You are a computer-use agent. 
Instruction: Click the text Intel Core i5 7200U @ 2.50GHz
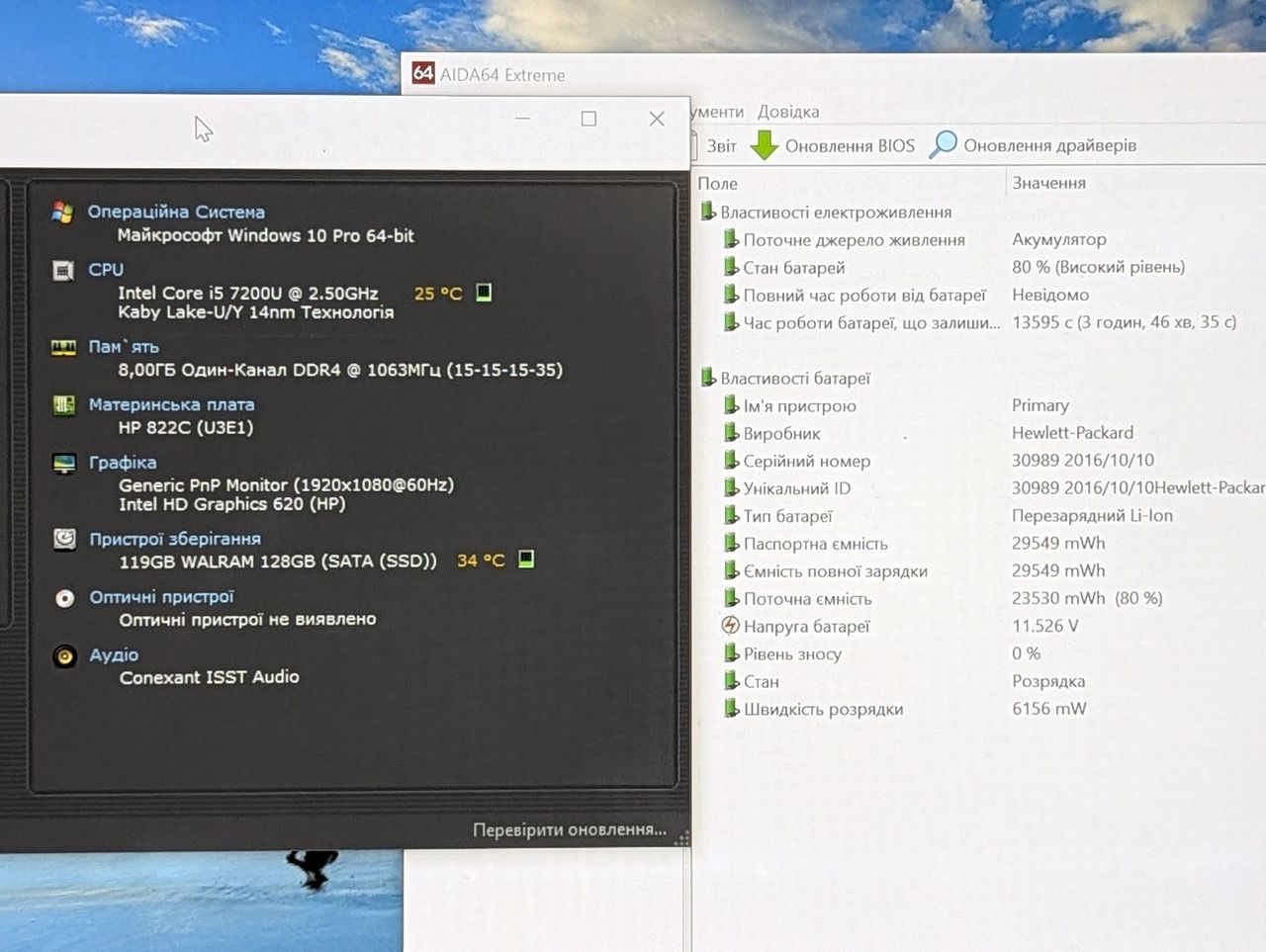248,294
